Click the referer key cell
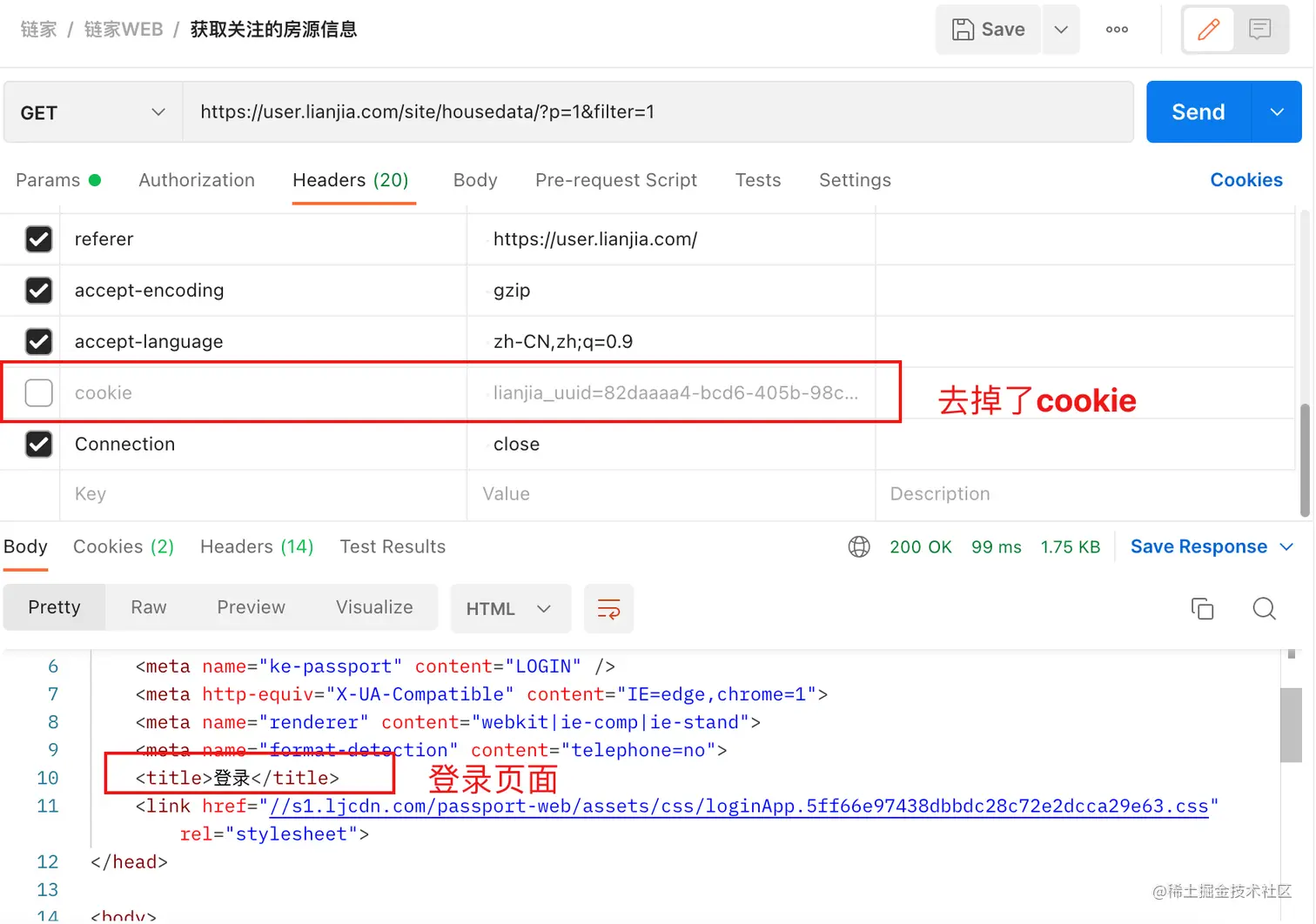 264,239
